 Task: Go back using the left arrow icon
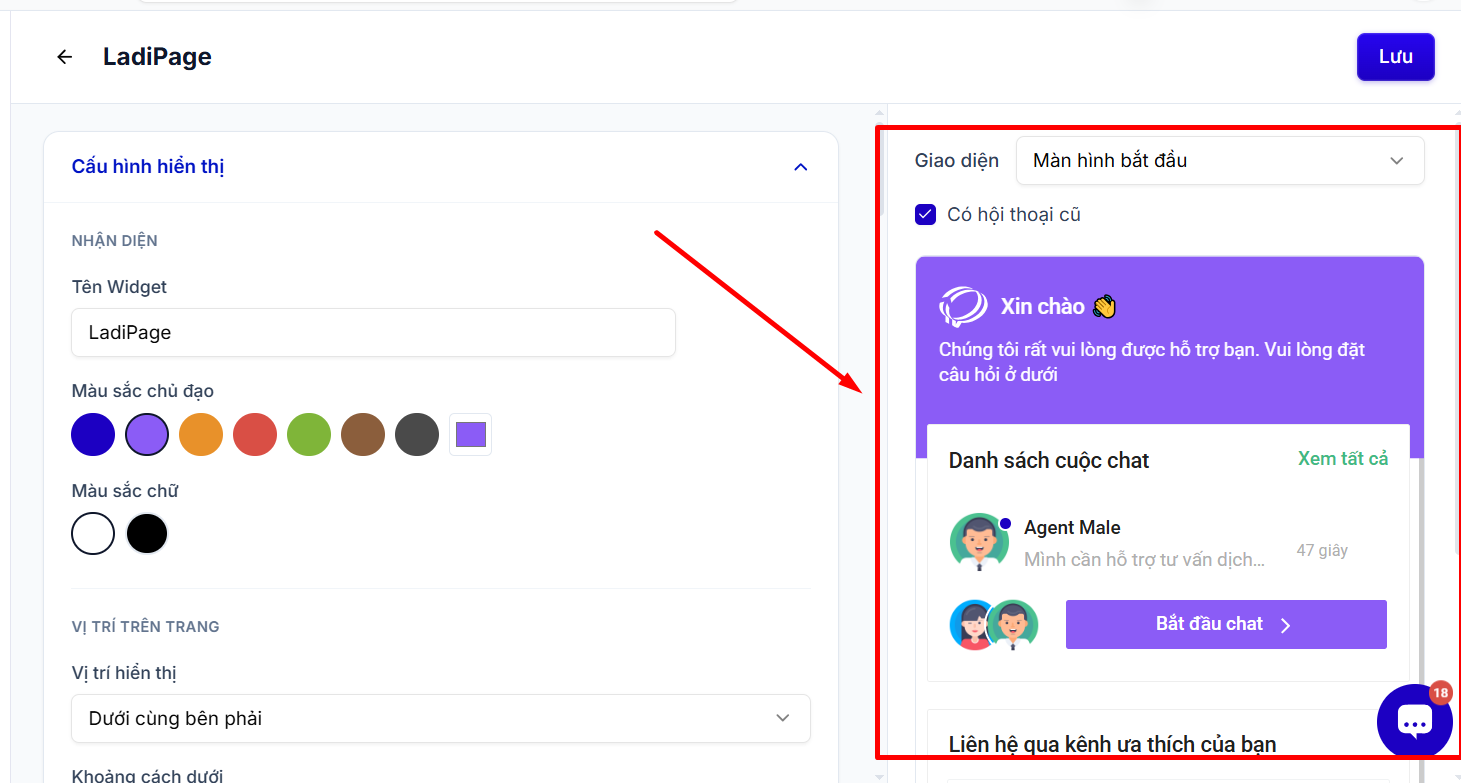click(65, 57)
